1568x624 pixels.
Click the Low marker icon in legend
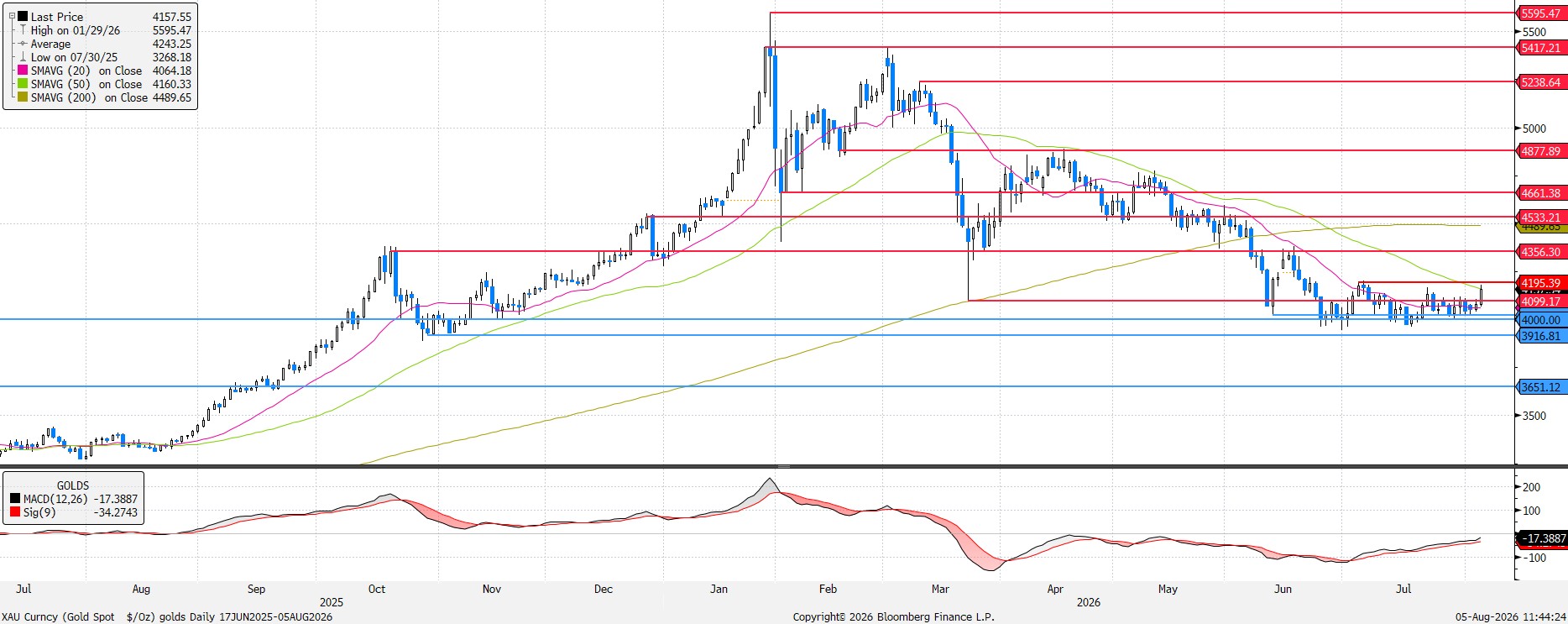(x=23, y=57)
